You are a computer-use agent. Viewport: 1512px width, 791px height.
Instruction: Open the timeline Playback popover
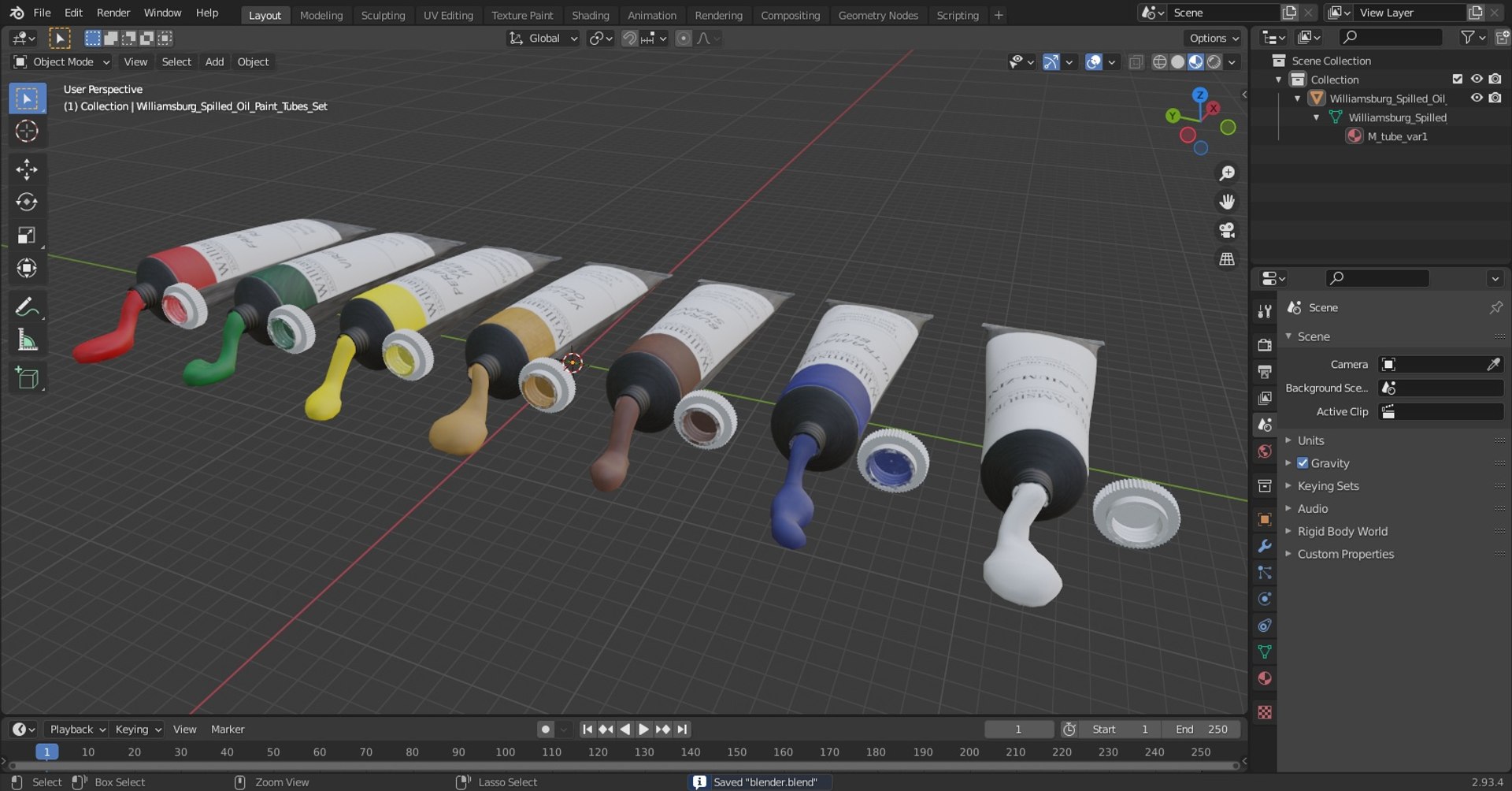tap(76, 730)
